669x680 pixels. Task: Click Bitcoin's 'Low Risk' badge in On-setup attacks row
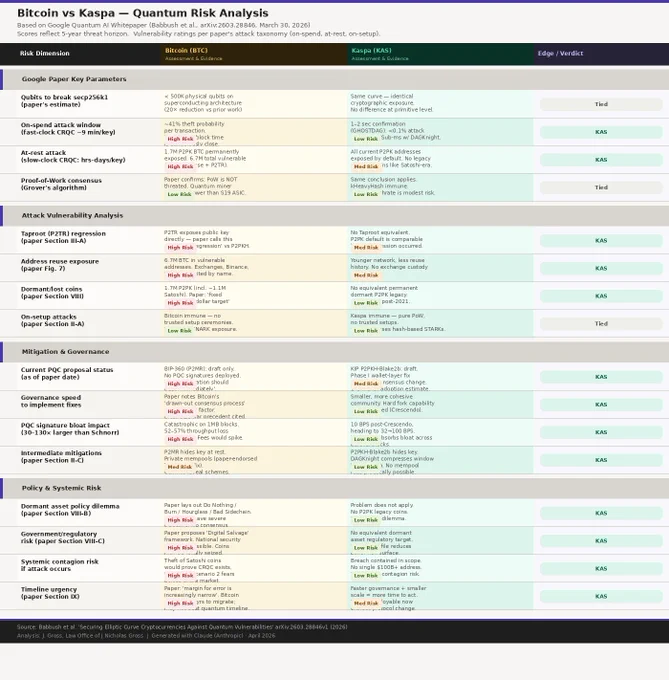point(179,330)
